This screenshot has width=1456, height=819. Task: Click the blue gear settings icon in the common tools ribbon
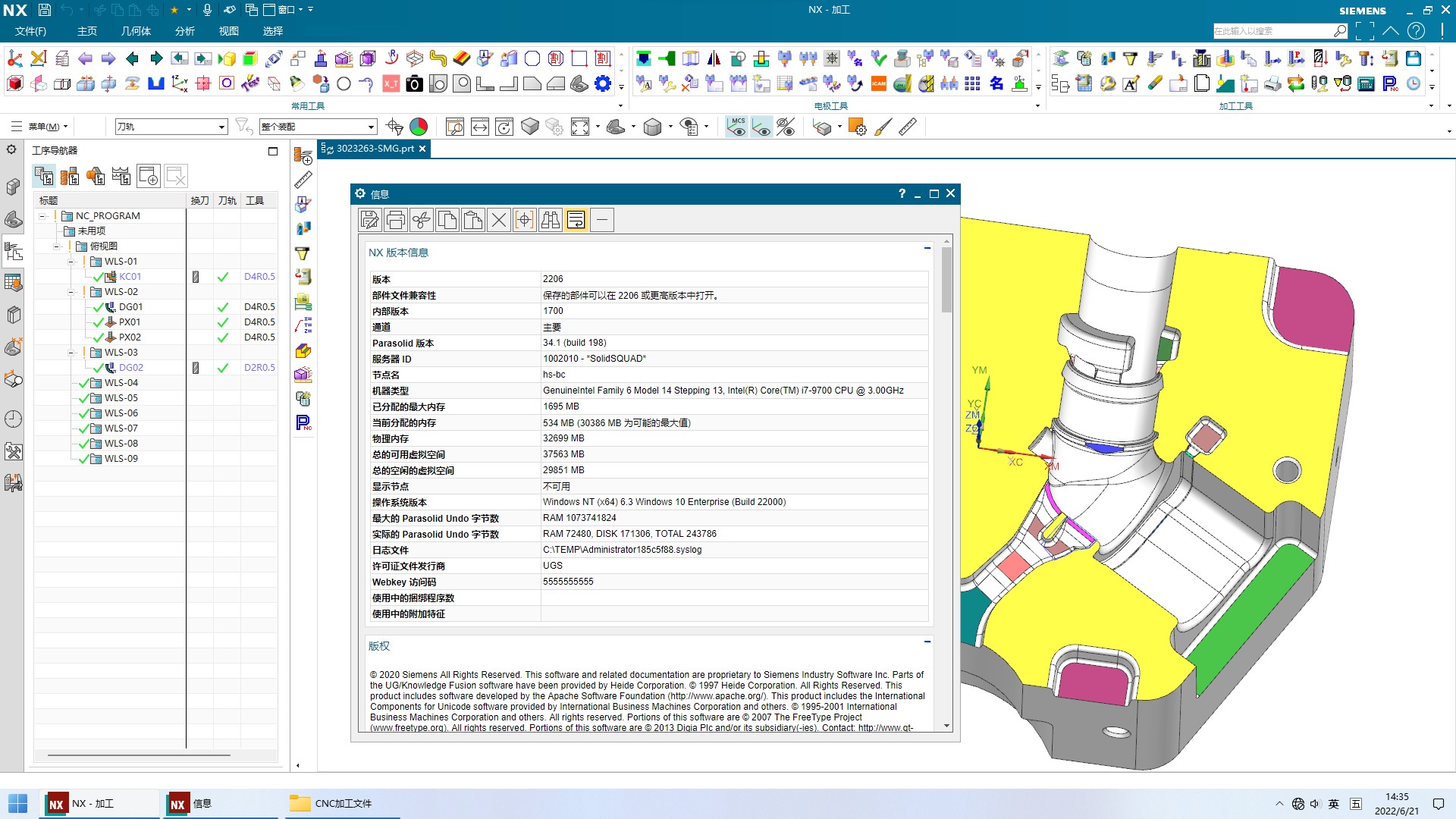[603, 83]
